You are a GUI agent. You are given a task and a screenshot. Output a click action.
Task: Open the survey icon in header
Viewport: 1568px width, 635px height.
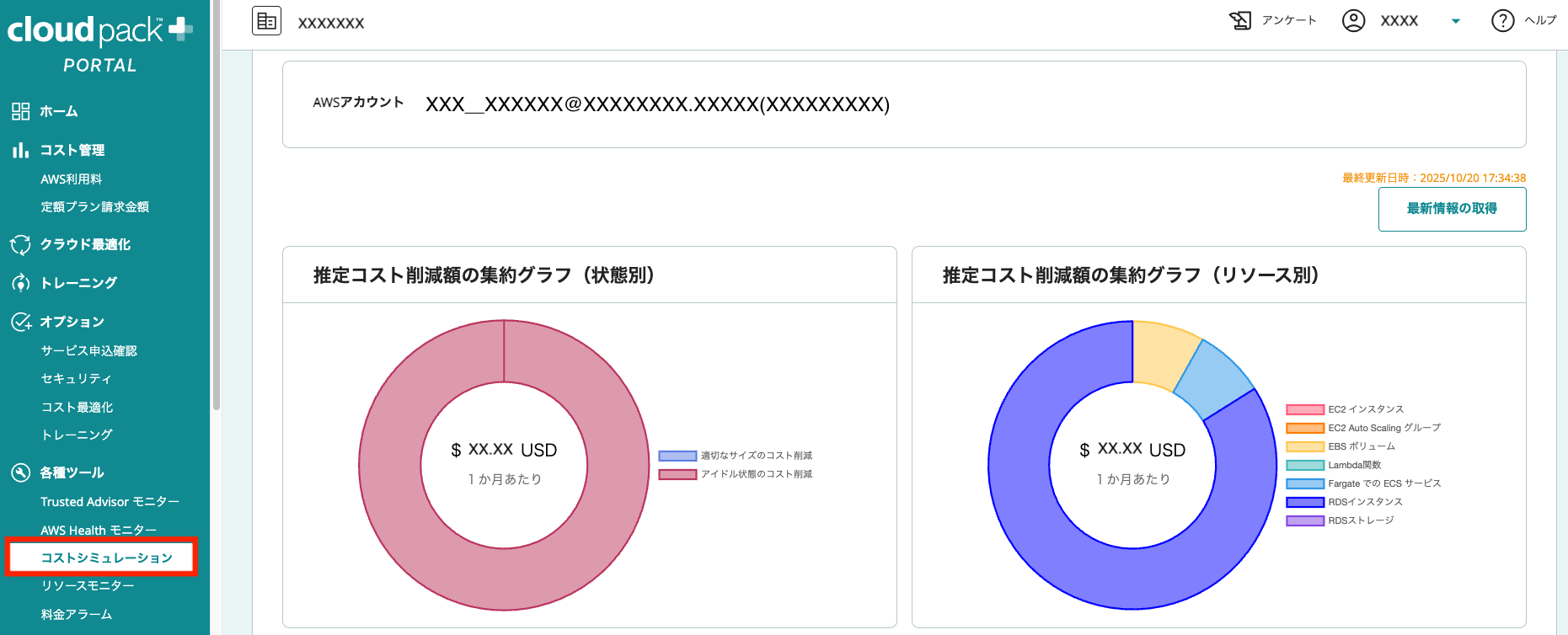pyautogui.click(x=1240, y=20)
